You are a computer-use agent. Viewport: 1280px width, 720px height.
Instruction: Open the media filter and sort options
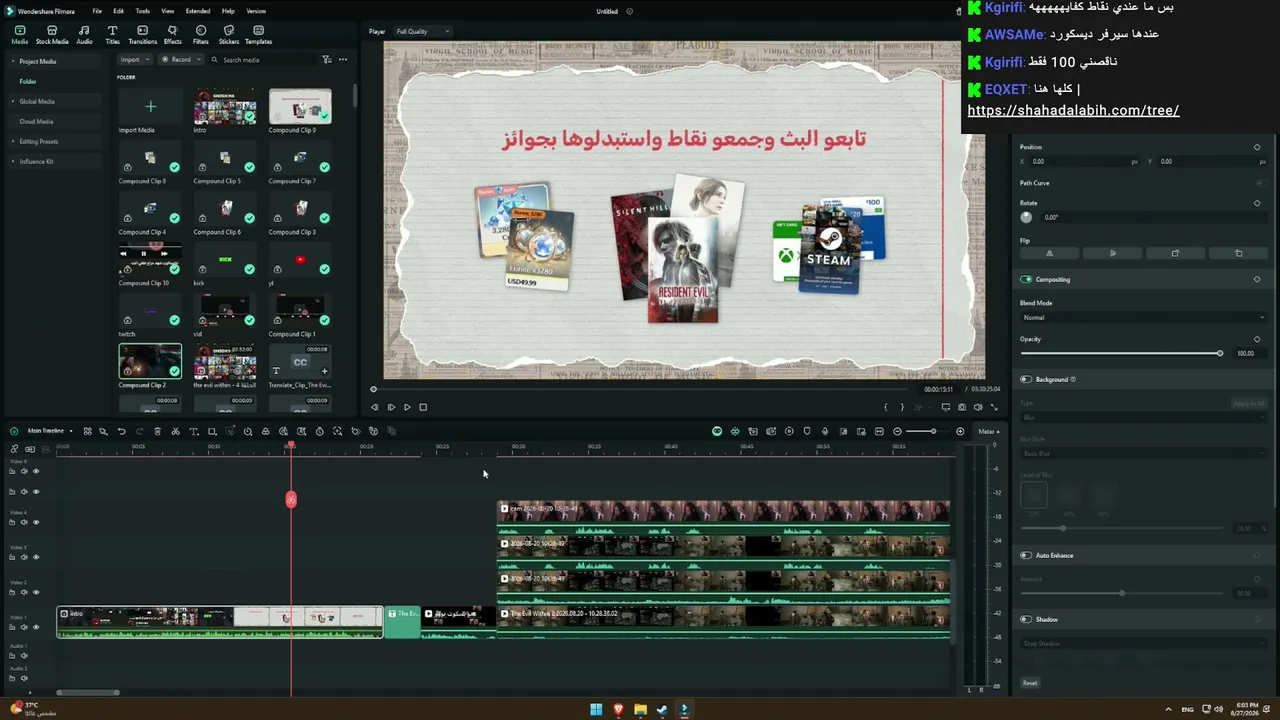pos(327,60)
